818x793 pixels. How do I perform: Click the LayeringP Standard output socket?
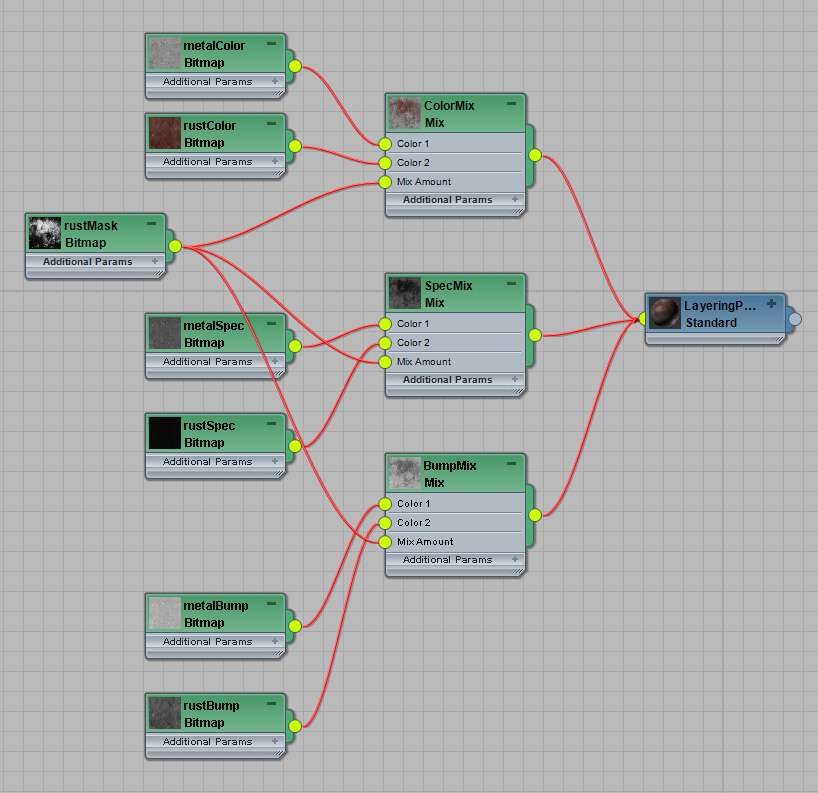tap(795, 319)
